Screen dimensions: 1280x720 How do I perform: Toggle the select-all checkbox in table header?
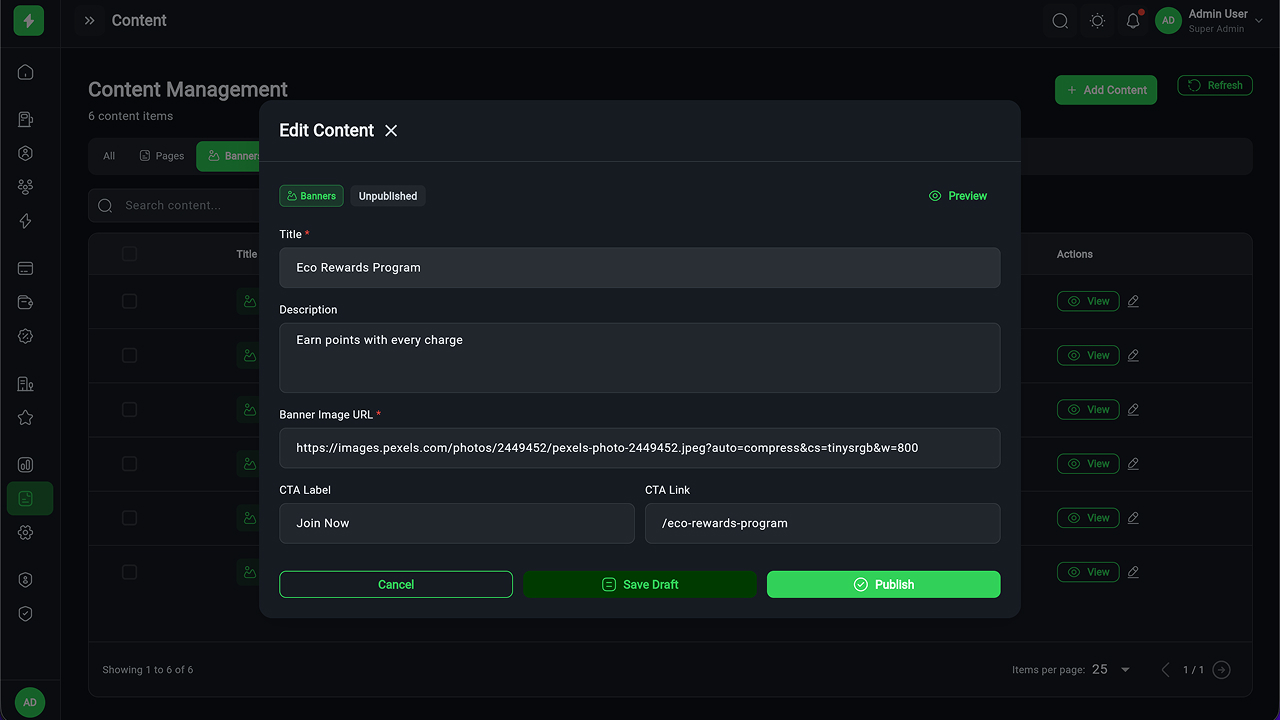pos(129,254)
